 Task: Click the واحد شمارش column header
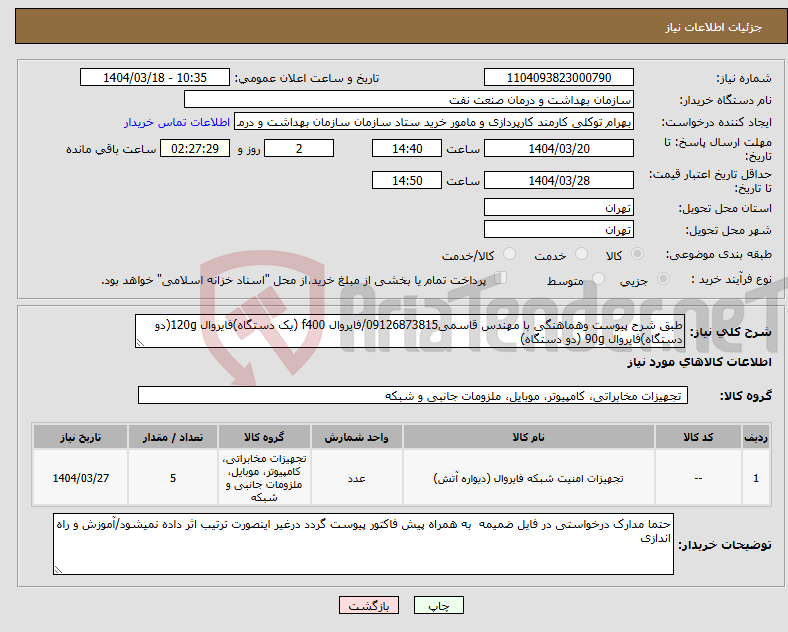[x=356, y=437]
